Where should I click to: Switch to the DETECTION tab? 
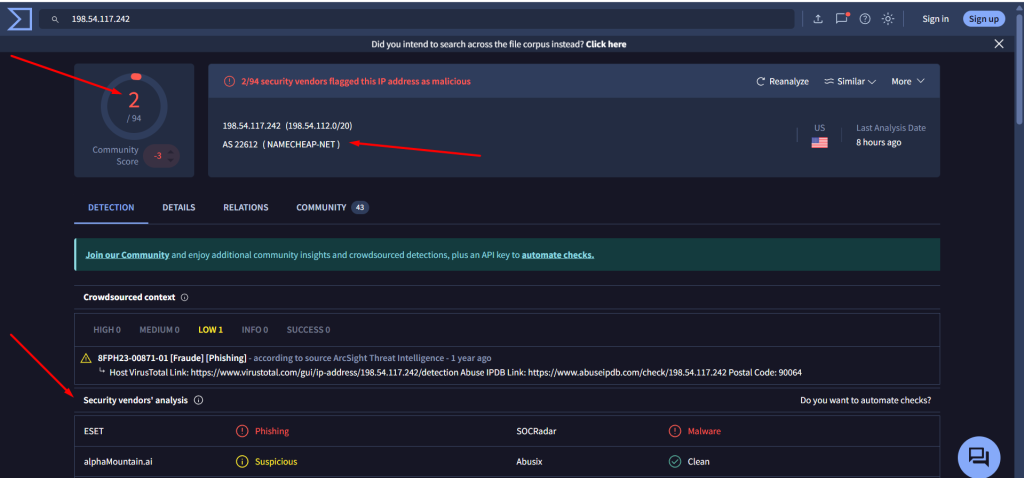click(x=111, y=208)
